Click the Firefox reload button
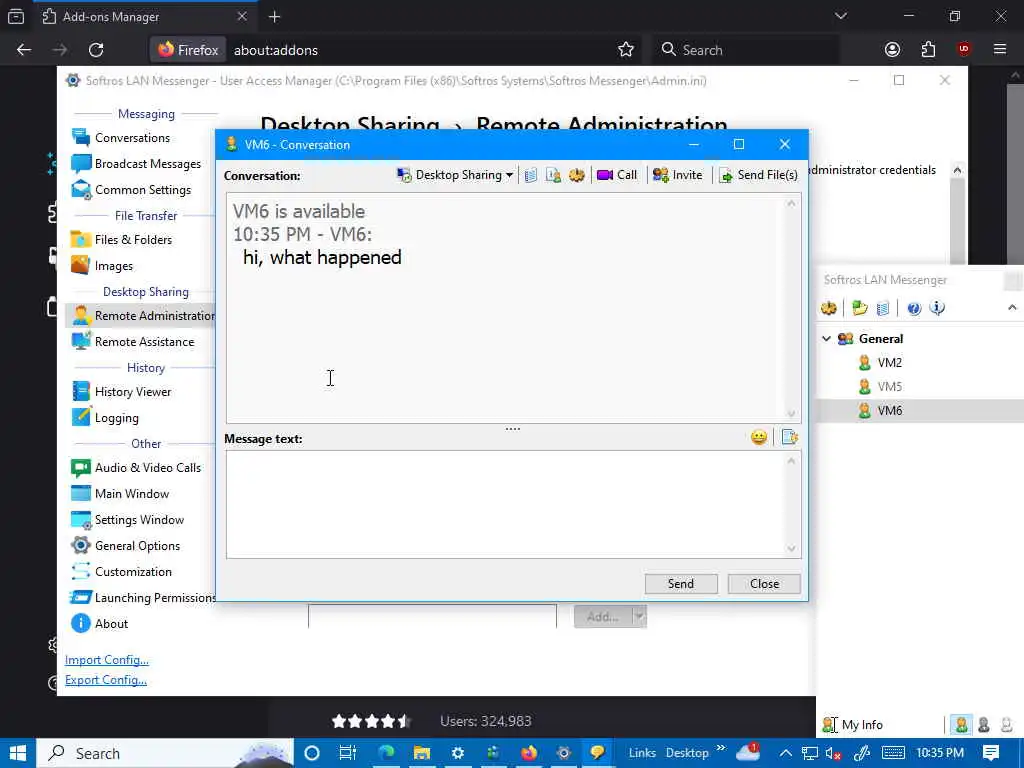This screenshot has width=1024, height=768. 96,50
